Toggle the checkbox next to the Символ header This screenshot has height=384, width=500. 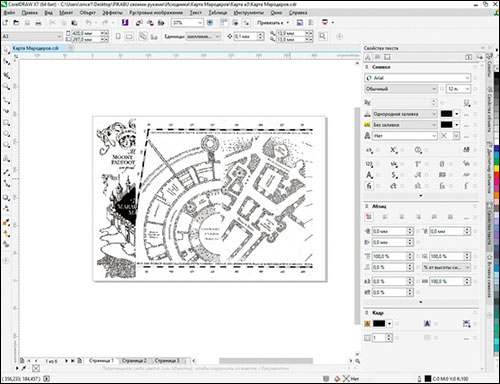[475, 67]
